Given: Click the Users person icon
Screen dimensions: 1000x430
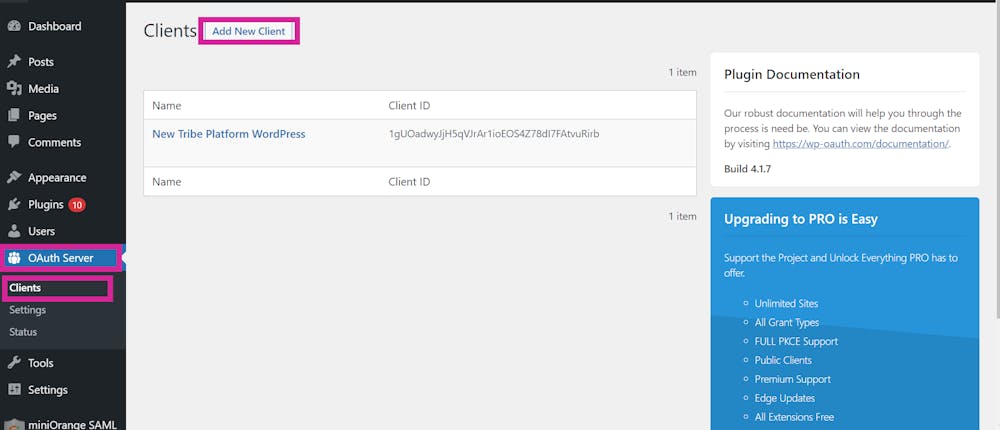Looking at the screenshot, I should (x=14, y=232).
